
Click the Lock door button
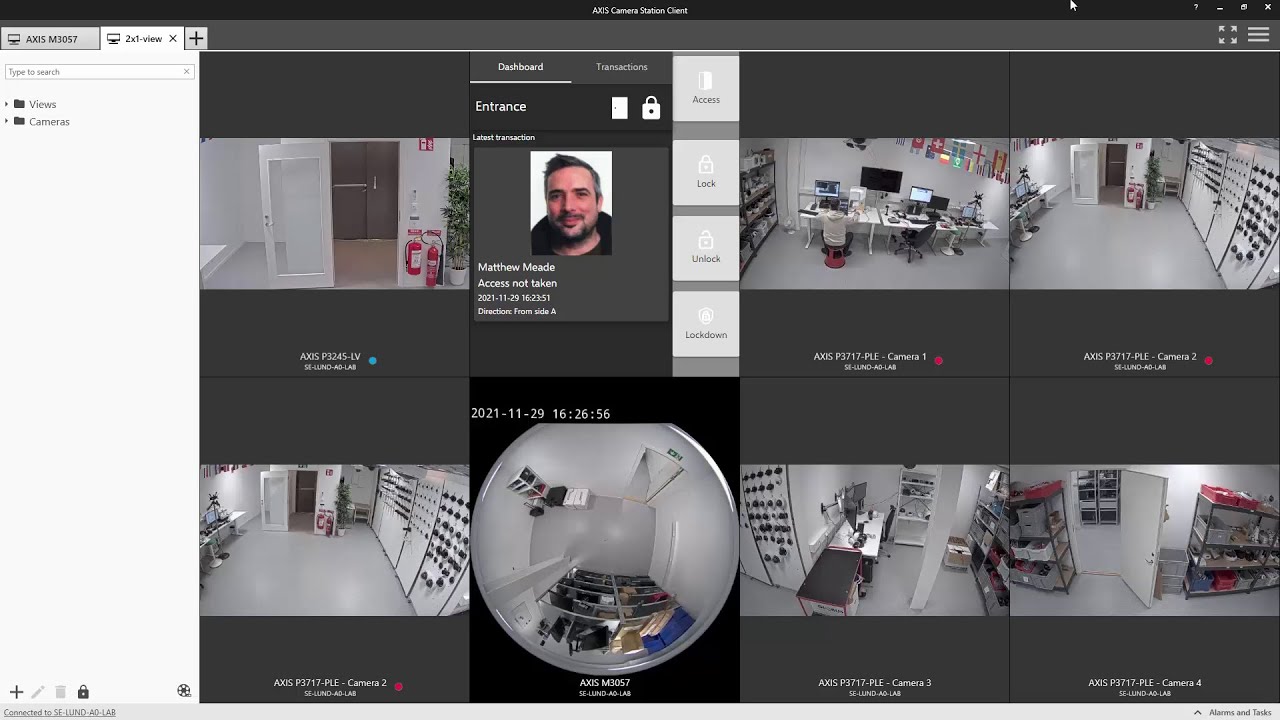coord(706,172)
